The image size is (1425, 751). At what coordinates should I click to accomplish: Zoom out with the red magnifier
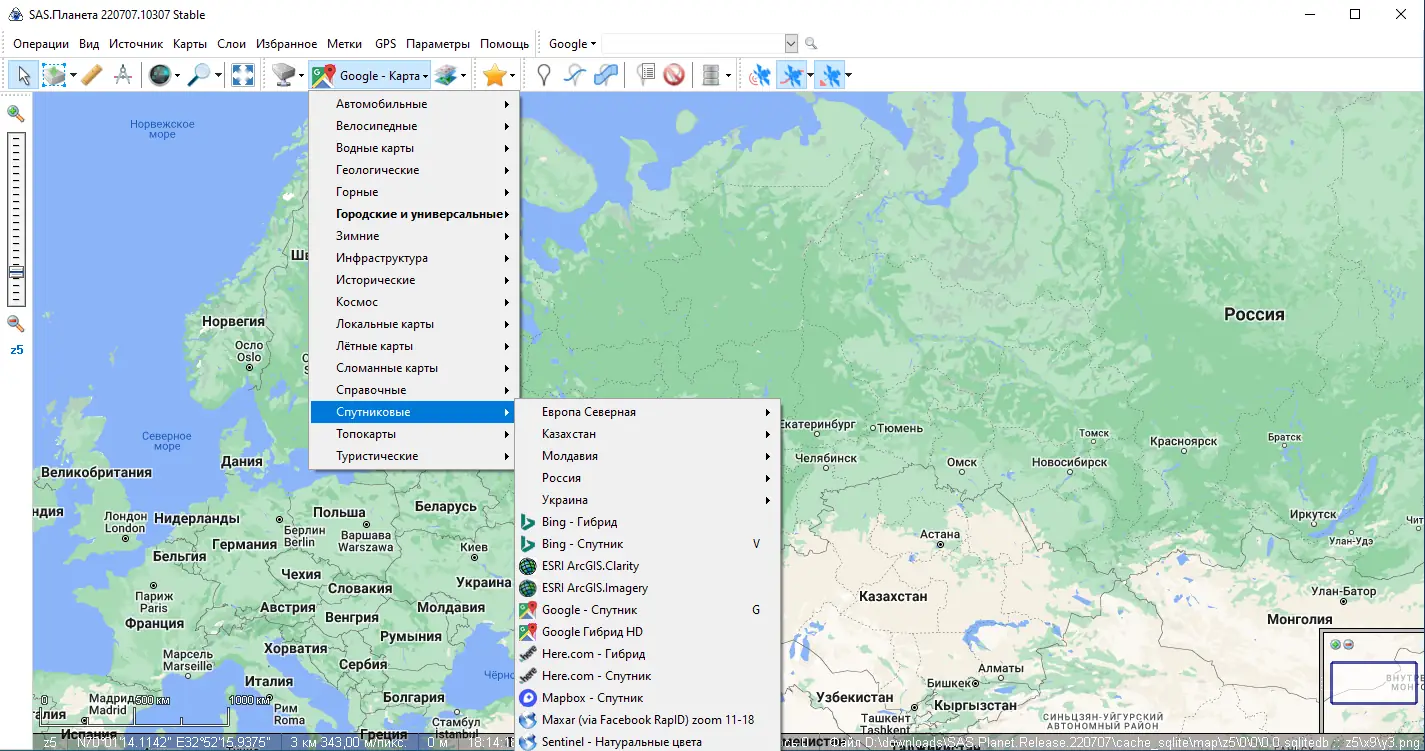pos(16,323)
